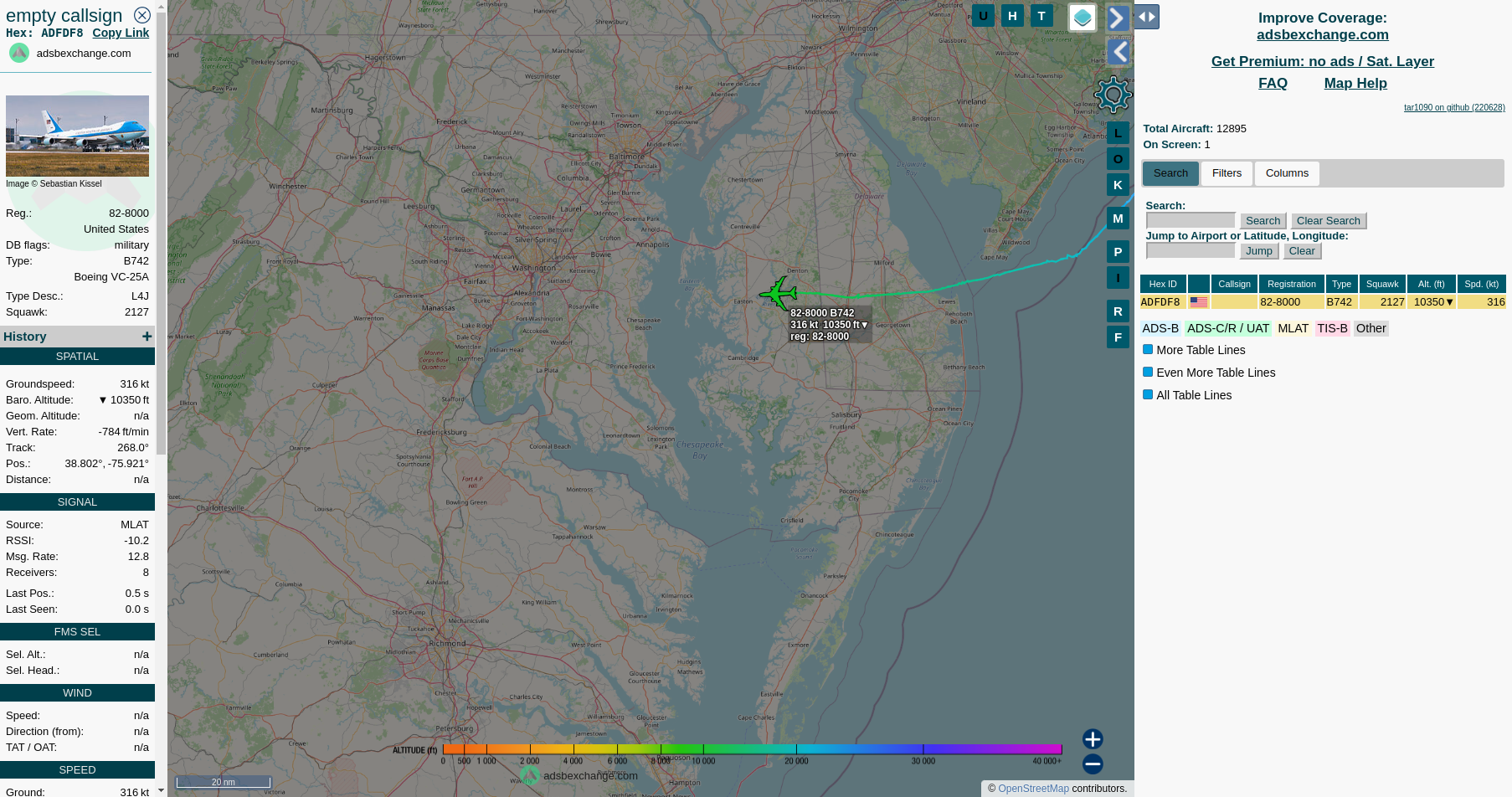Open the map layer switcher
This screenshot has height=797, width=1512.
pyautogui.click(x=1083, y=18)
